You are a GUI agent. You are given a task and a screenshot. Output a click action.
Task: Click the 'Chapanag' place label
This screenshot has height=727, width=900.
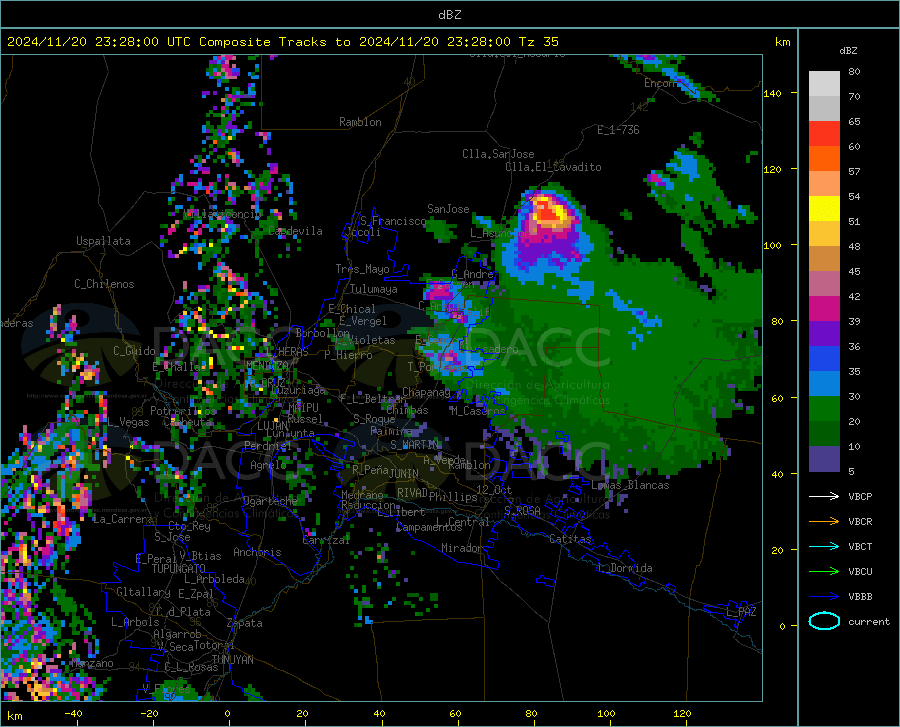[426, 392]
